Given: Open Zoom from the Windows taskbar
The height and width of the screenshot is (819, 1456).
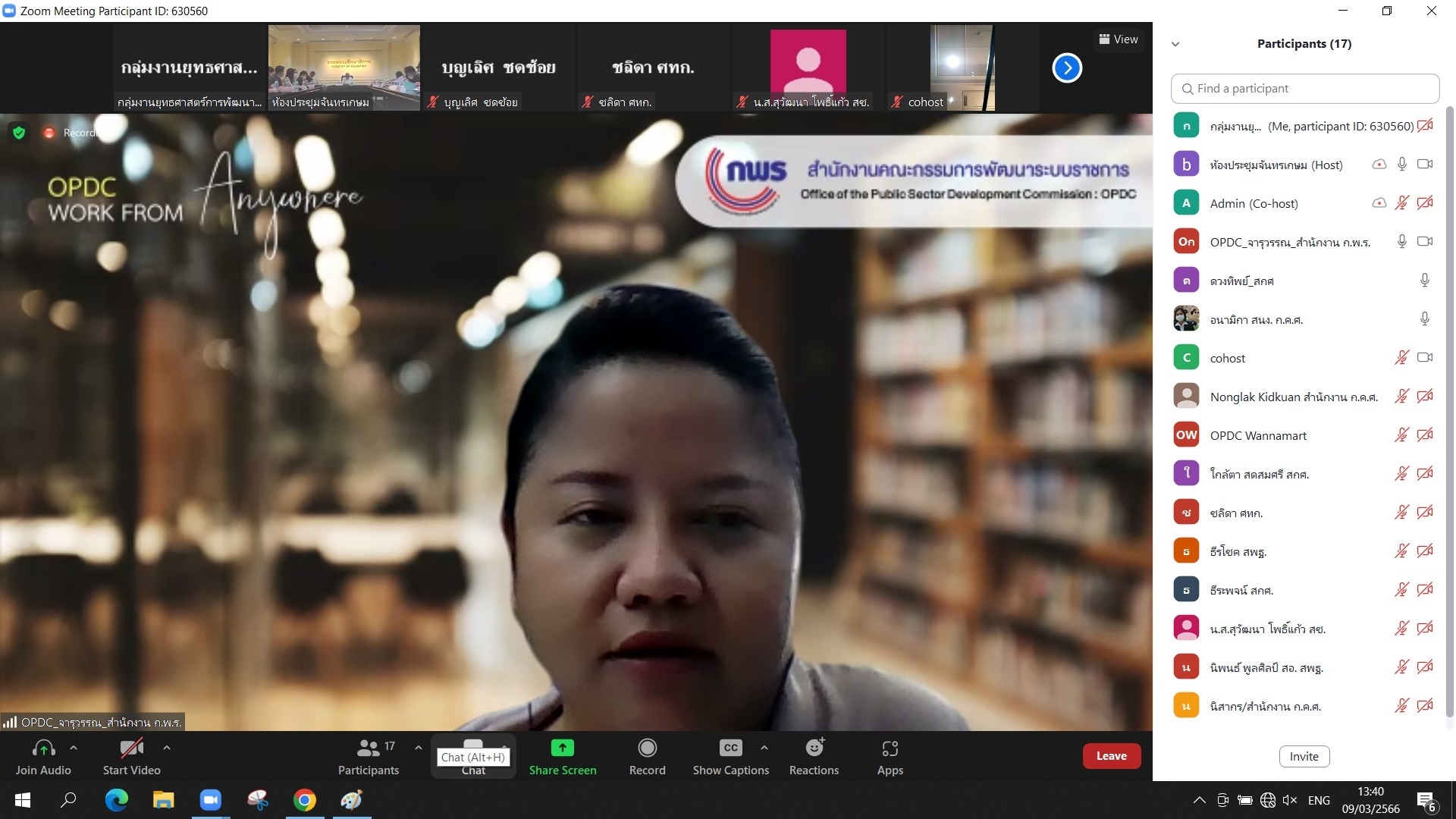Looking at the screenshot, I should pyautogui.click(x=210, y=799).
